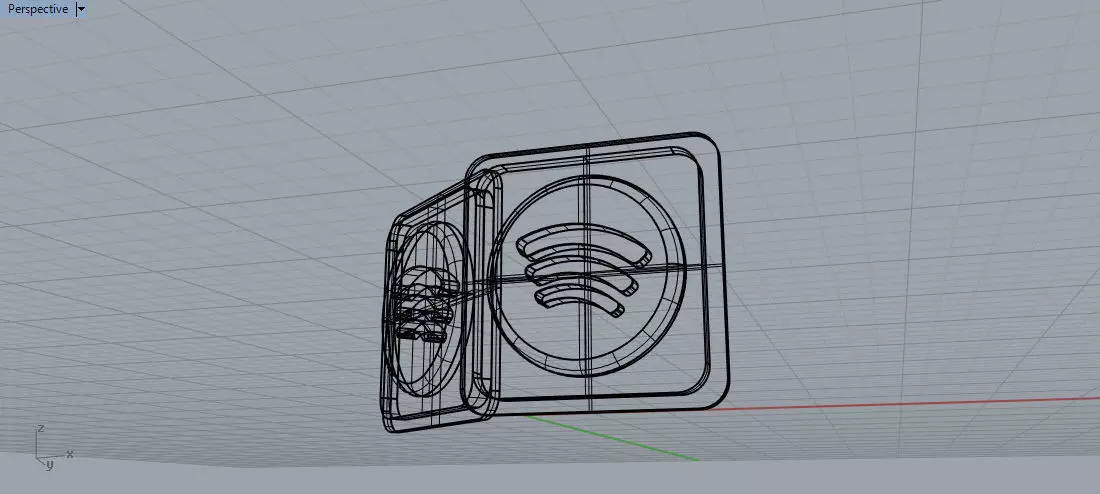Open the Perspective viewport dropdown arrow
1100x494 pixels.
pos(81,9)
